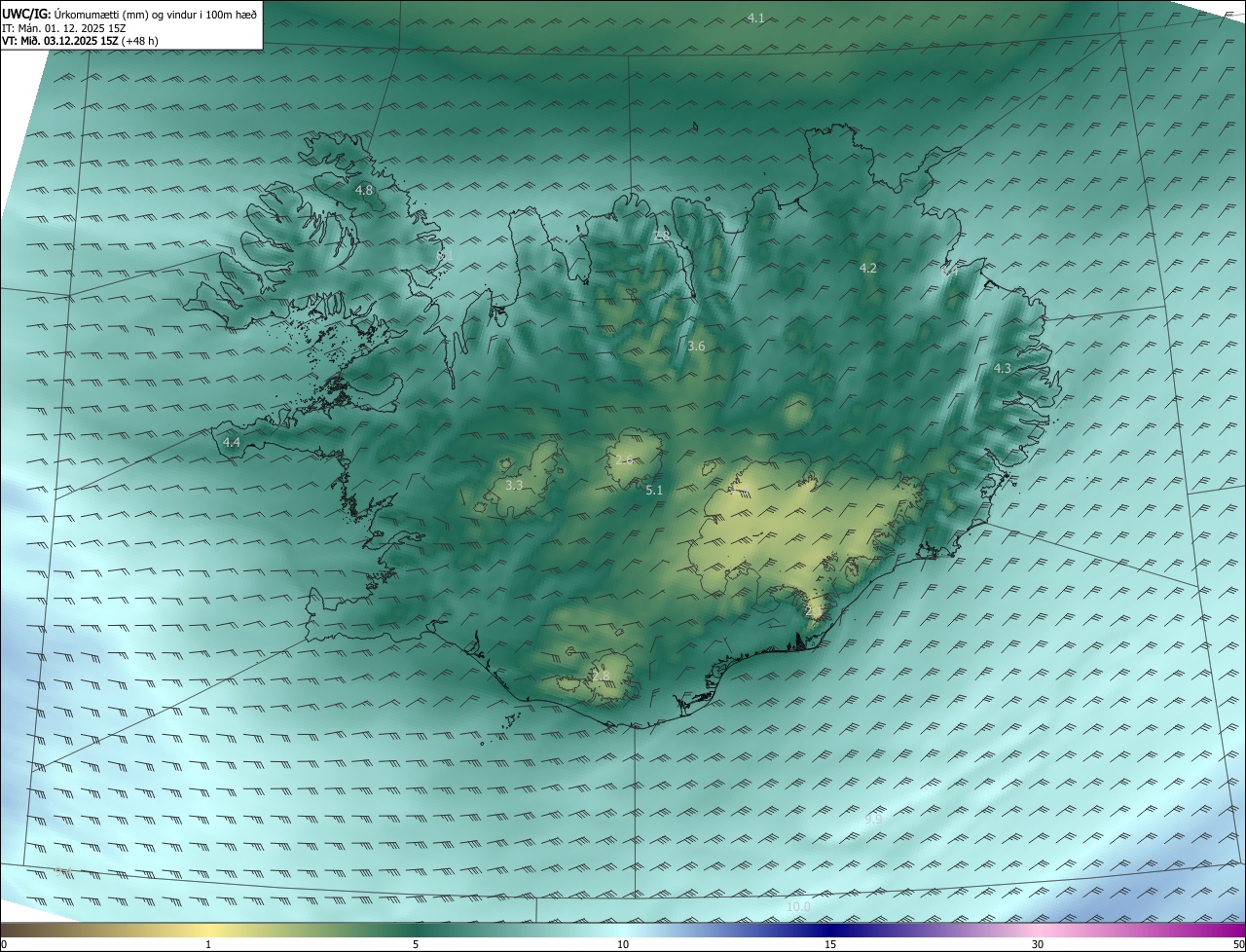This screenshot has width=1246, height=952.
Task: Click the initial time line 'IT: Mán. 01. 12. 2025 15Z'
Action: click(63, 28)
